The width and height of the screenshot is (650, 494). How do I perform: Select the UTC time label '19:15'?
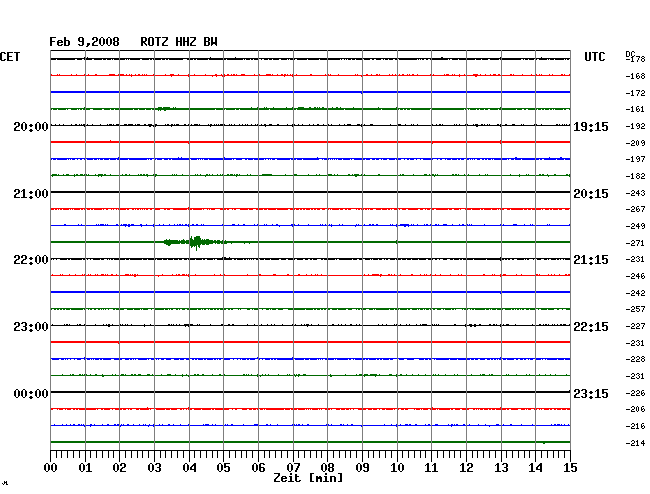click(591, 126)
